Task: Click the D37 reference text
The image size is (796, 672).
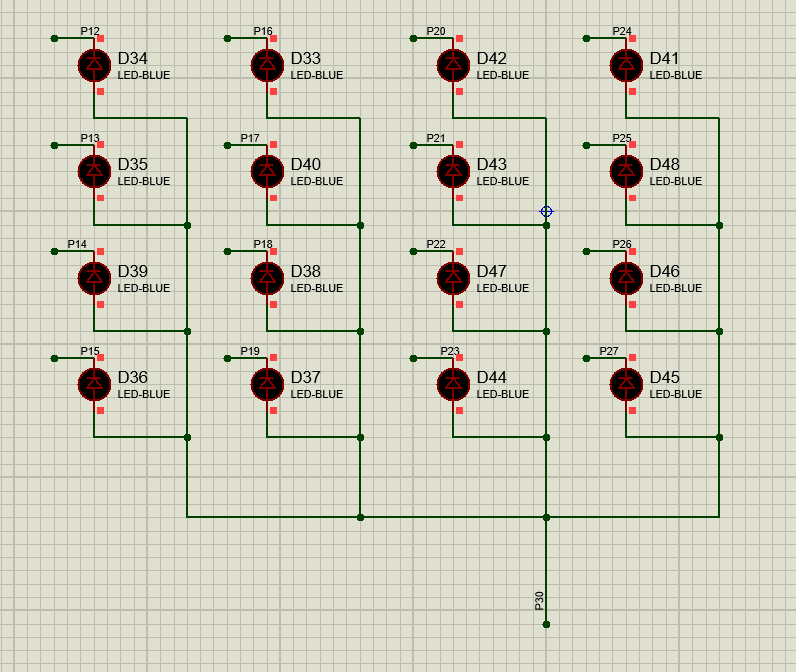Action: [x=306, y=378]
